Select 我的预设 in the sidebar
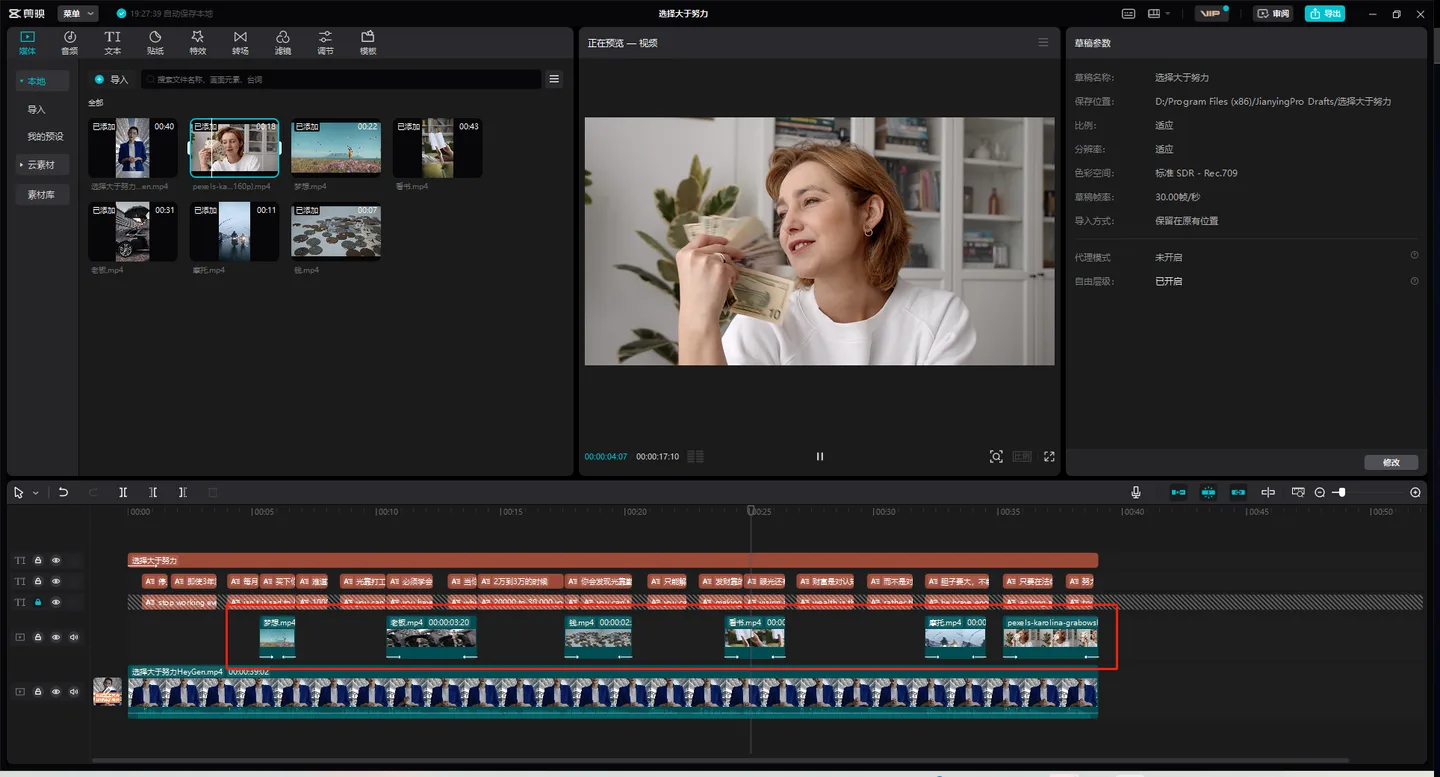 [x=45, y=136]
